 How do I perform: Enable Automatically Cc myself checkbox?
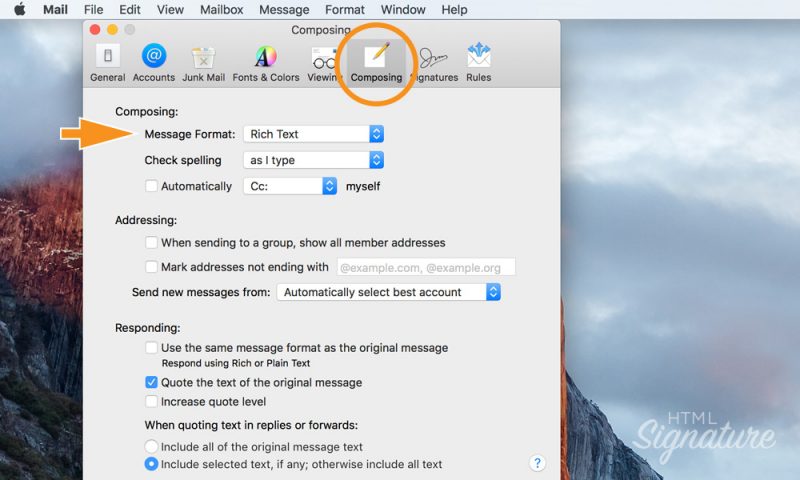coord(152,186)
